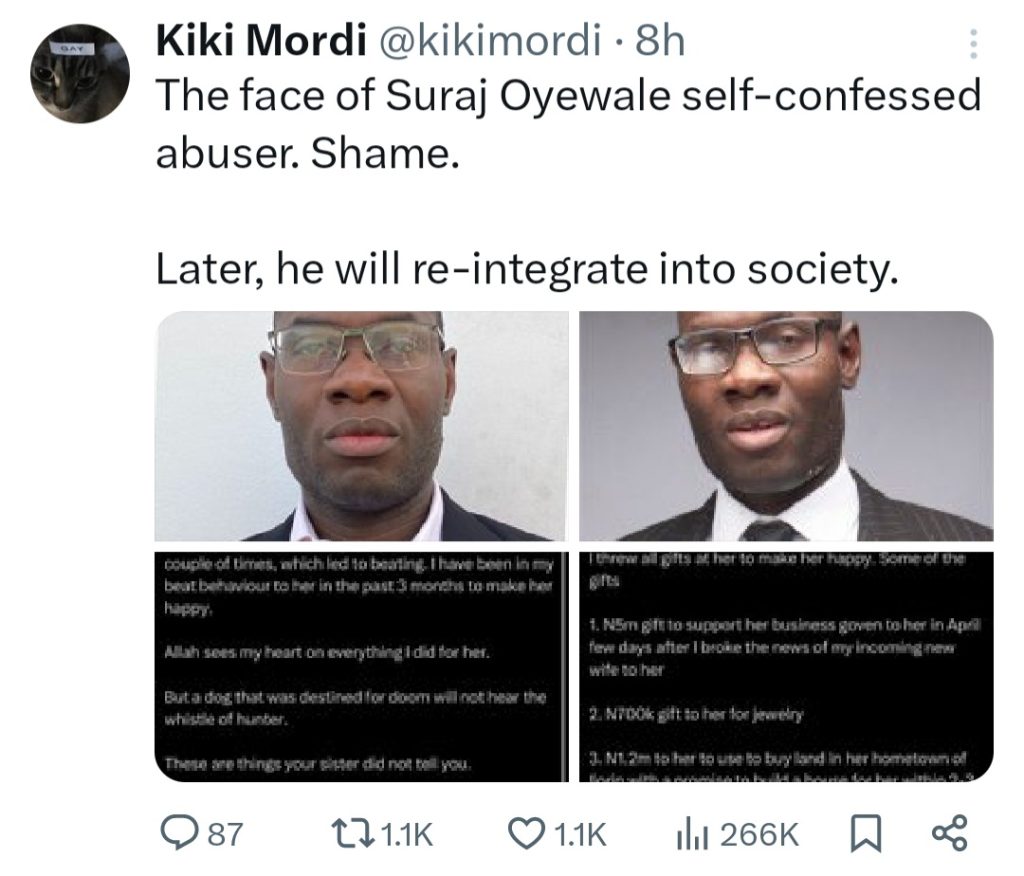The height and width of the screenshot is (876, 1024).
Task: Bookmark this tweet
Action: coord(865,835)
